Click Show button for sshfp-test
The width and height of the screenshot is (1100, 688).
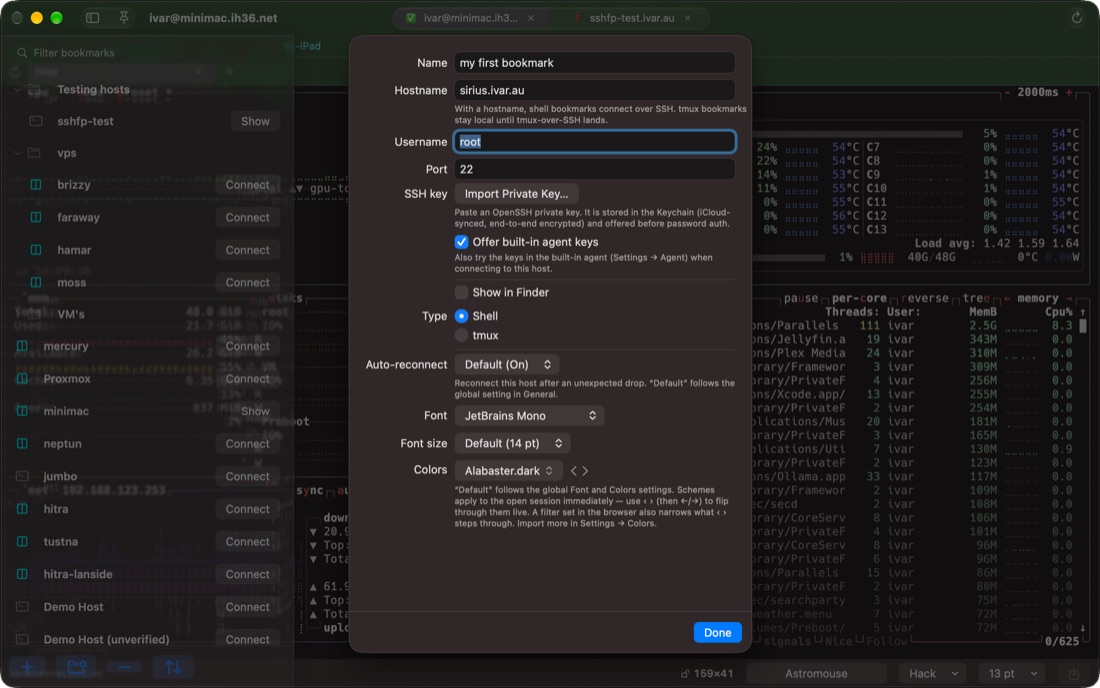255,121
